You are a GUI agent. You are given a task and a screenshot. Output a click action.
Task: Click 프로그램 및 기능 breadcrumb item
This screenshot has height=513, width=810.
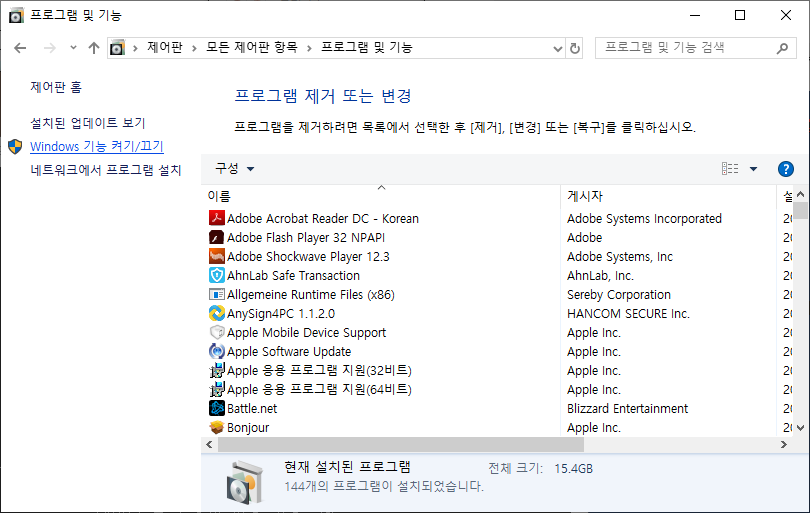(367, 48)
